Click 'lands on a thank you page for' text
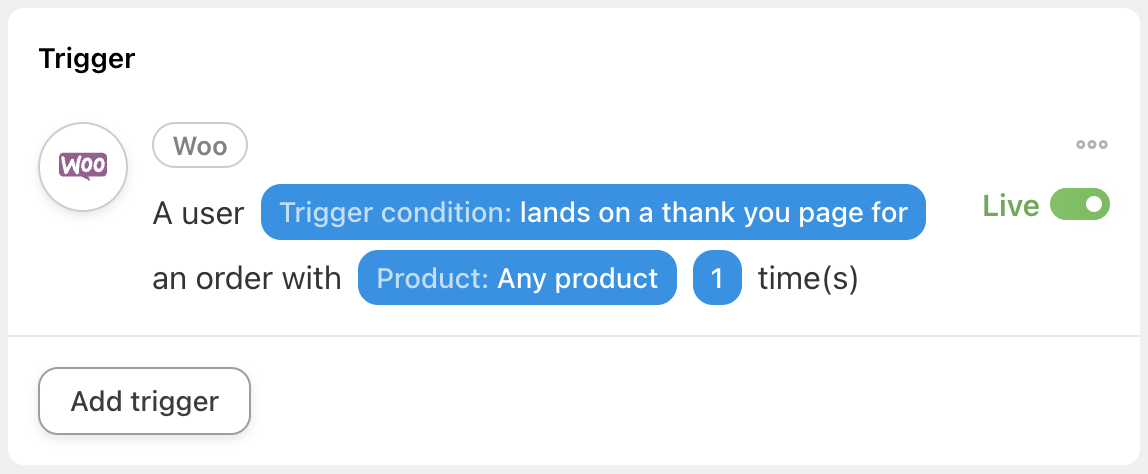Viewport: 1148px width, 474px height. pos(714,212)
